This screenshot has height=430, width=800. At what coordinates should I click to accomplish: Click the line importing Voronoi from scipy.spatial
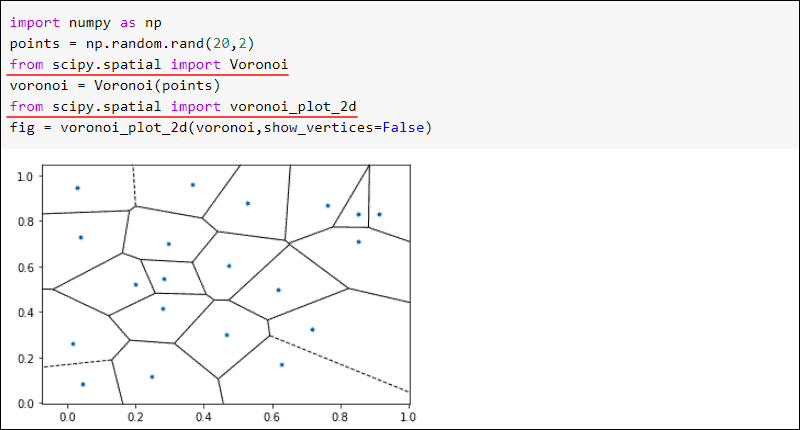coord(149,65)
